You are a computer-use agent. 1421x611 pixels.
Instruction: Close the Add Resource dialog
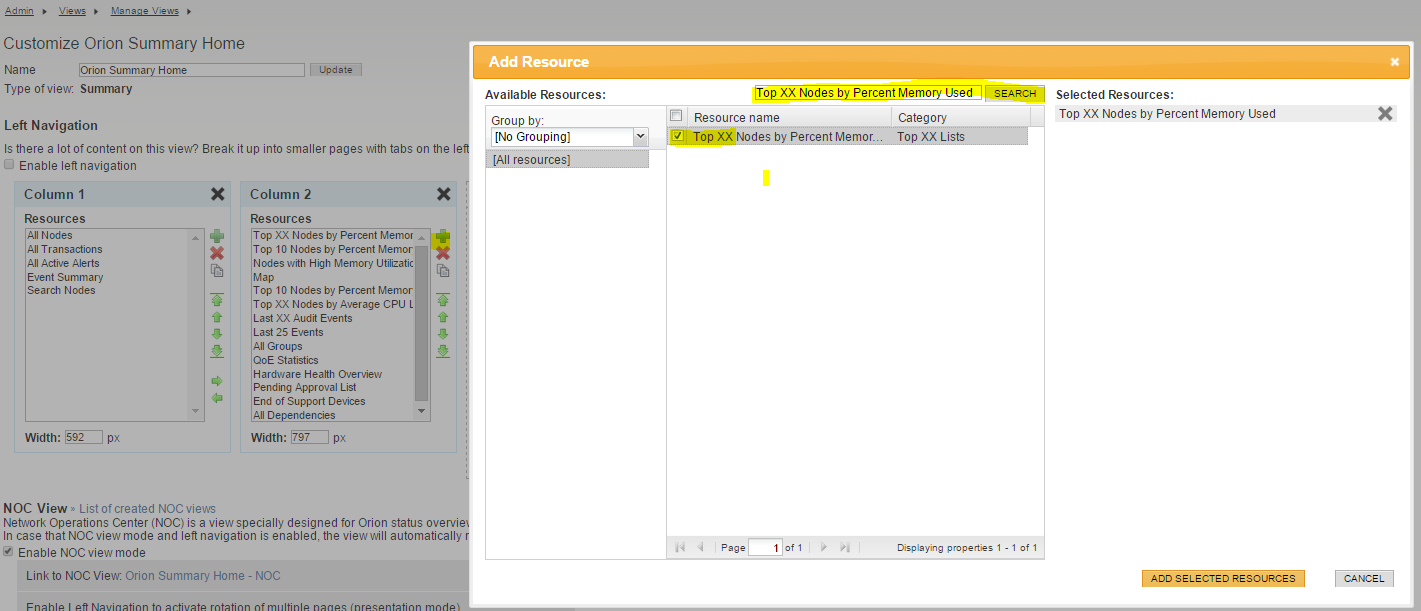coord(1394,62)
